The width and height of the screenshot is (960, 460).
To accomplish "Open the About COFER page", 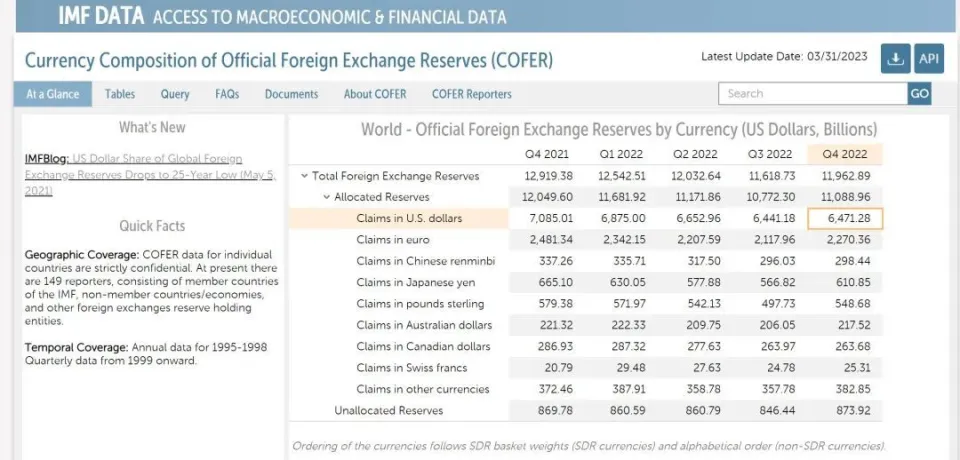I will 375,94.
